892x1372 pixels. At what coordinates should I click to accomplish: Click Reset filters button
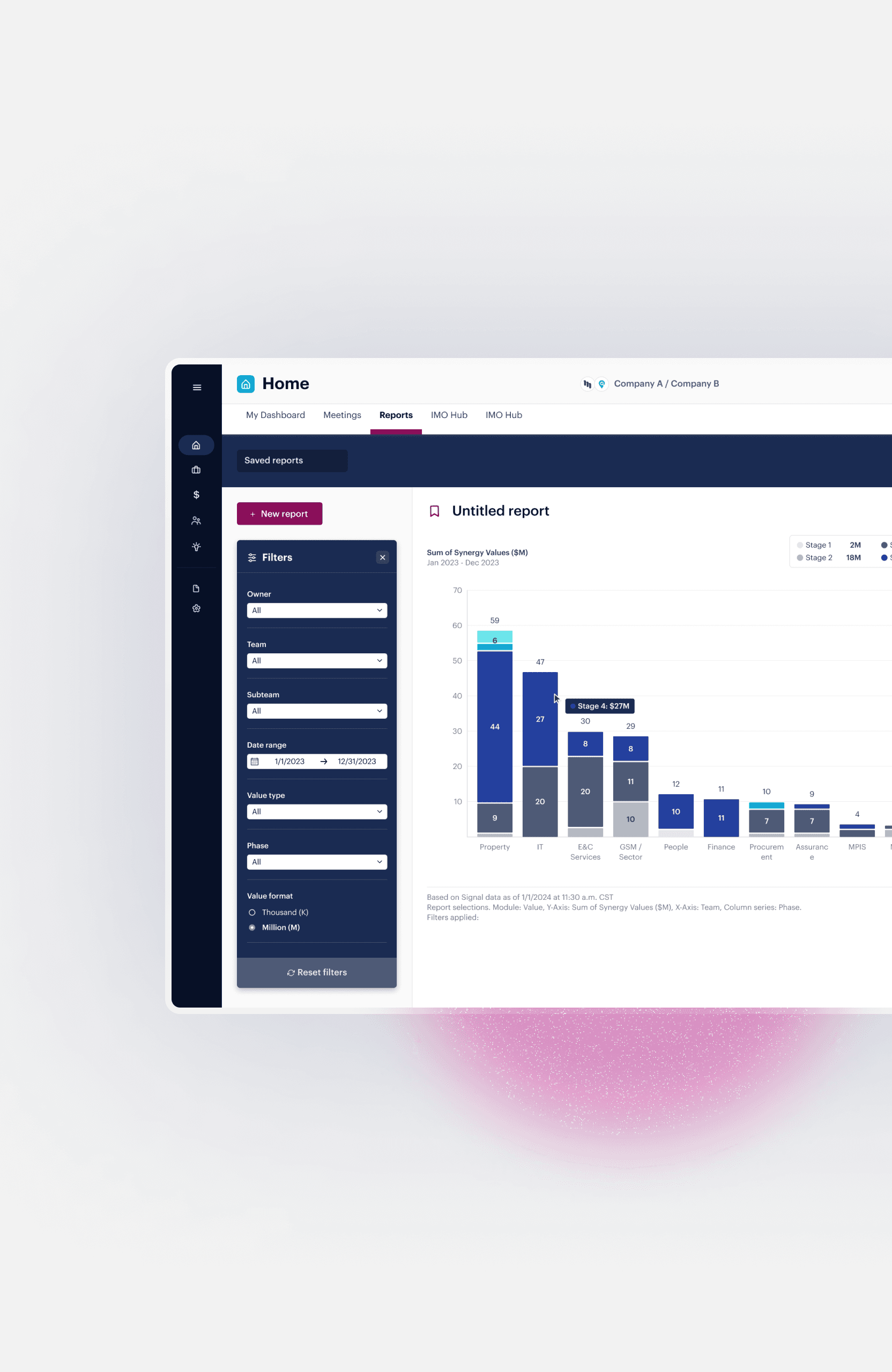317,973
